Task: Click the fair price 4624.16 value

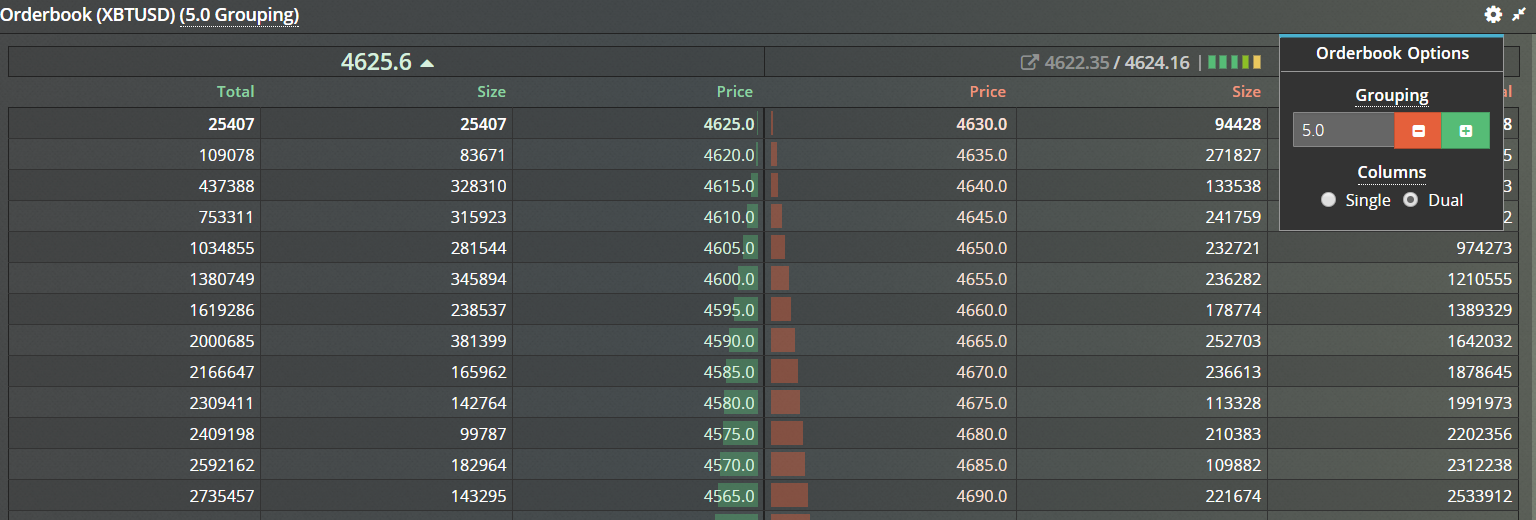Action: coord(1157,63)
